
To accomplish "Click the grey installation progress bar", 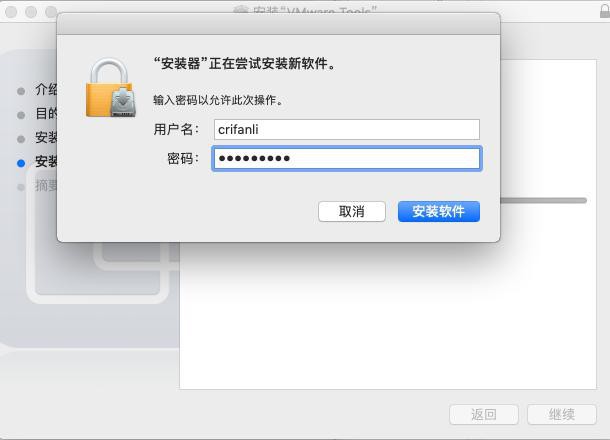I will [x=543, y=200].
